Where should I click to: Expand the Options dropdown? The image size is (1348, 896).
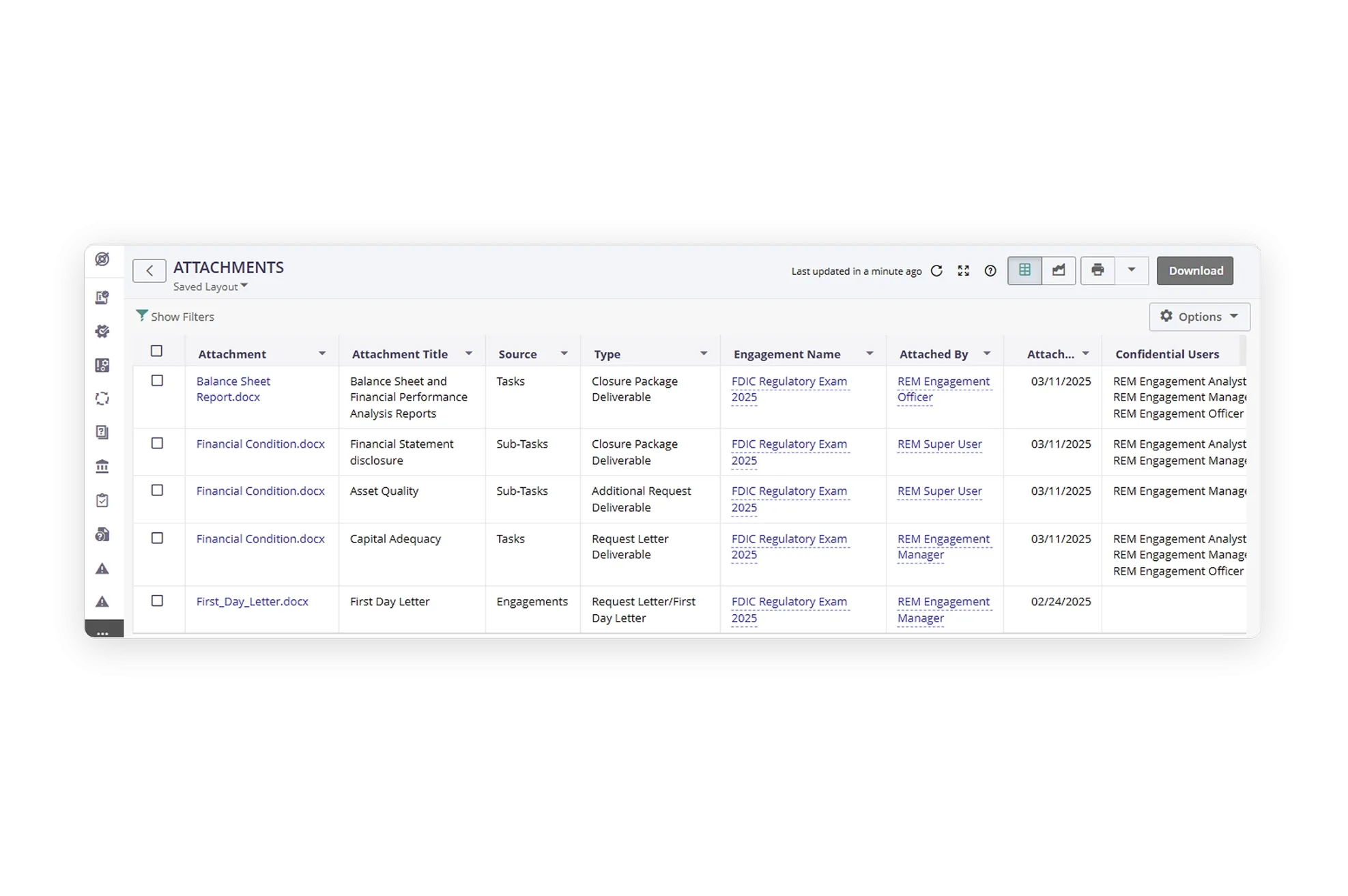(x=1199, y=317)
